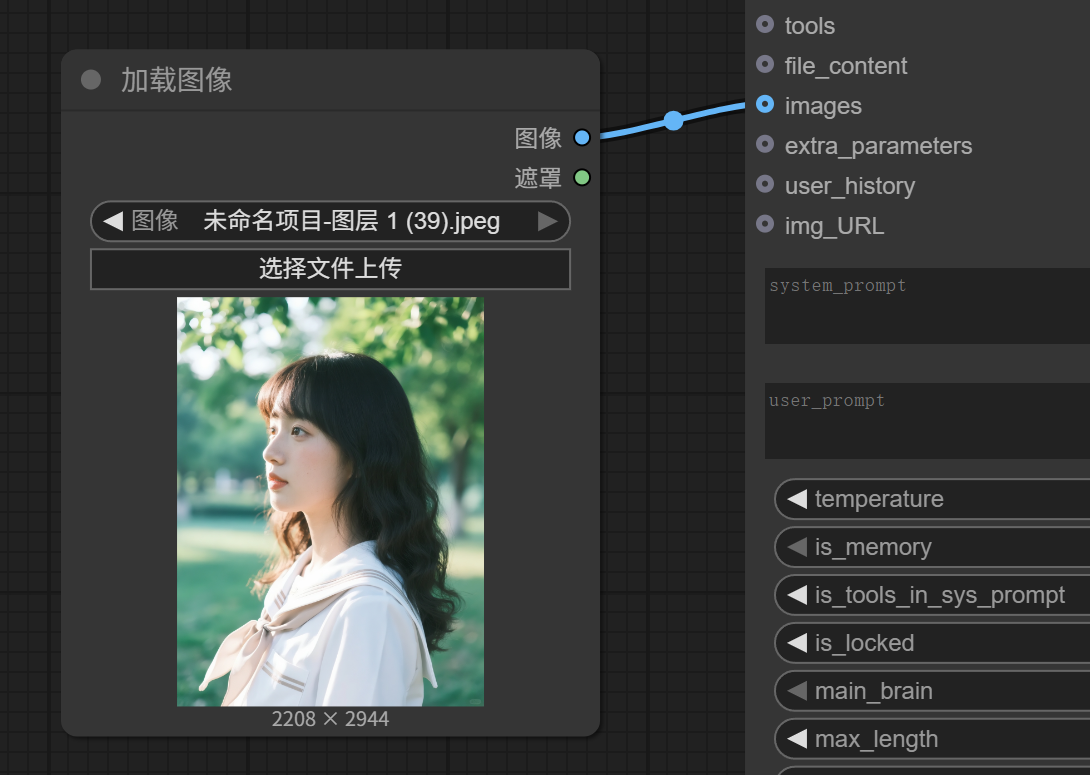Collapse the 加载图像 node with its gray dot

pos(91,80)
